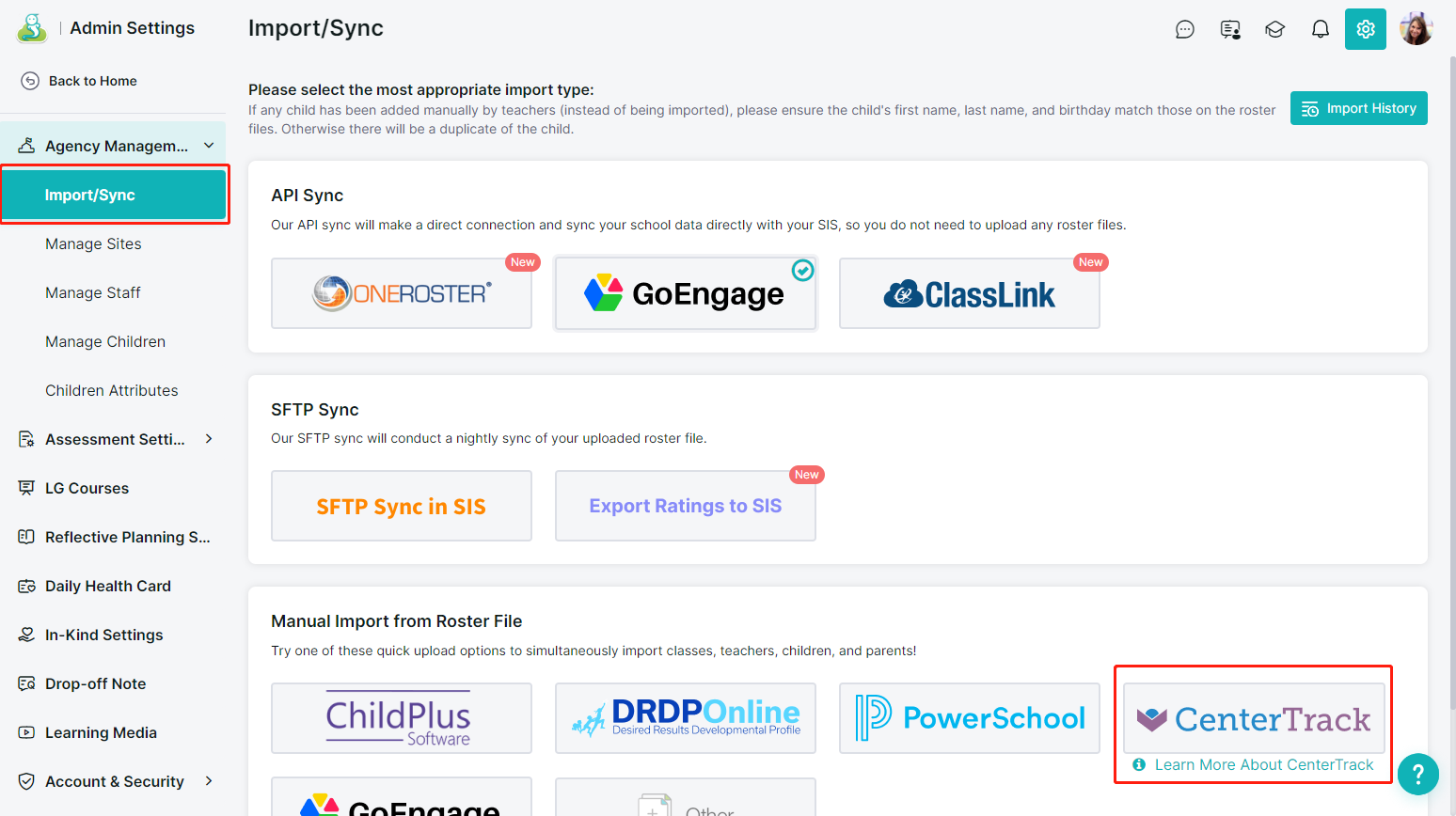Select SFTP Sync in SIS
This screenshot has height=816, width=1456.
[402, 506]
